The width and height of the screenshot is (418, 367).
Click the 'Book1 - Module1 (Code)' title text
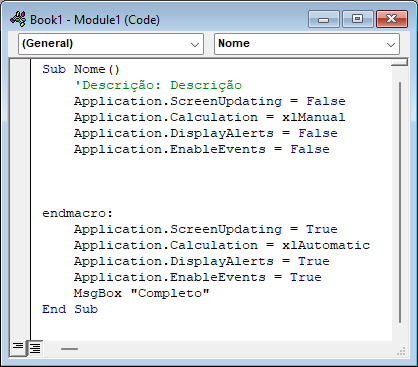(95, 20)
